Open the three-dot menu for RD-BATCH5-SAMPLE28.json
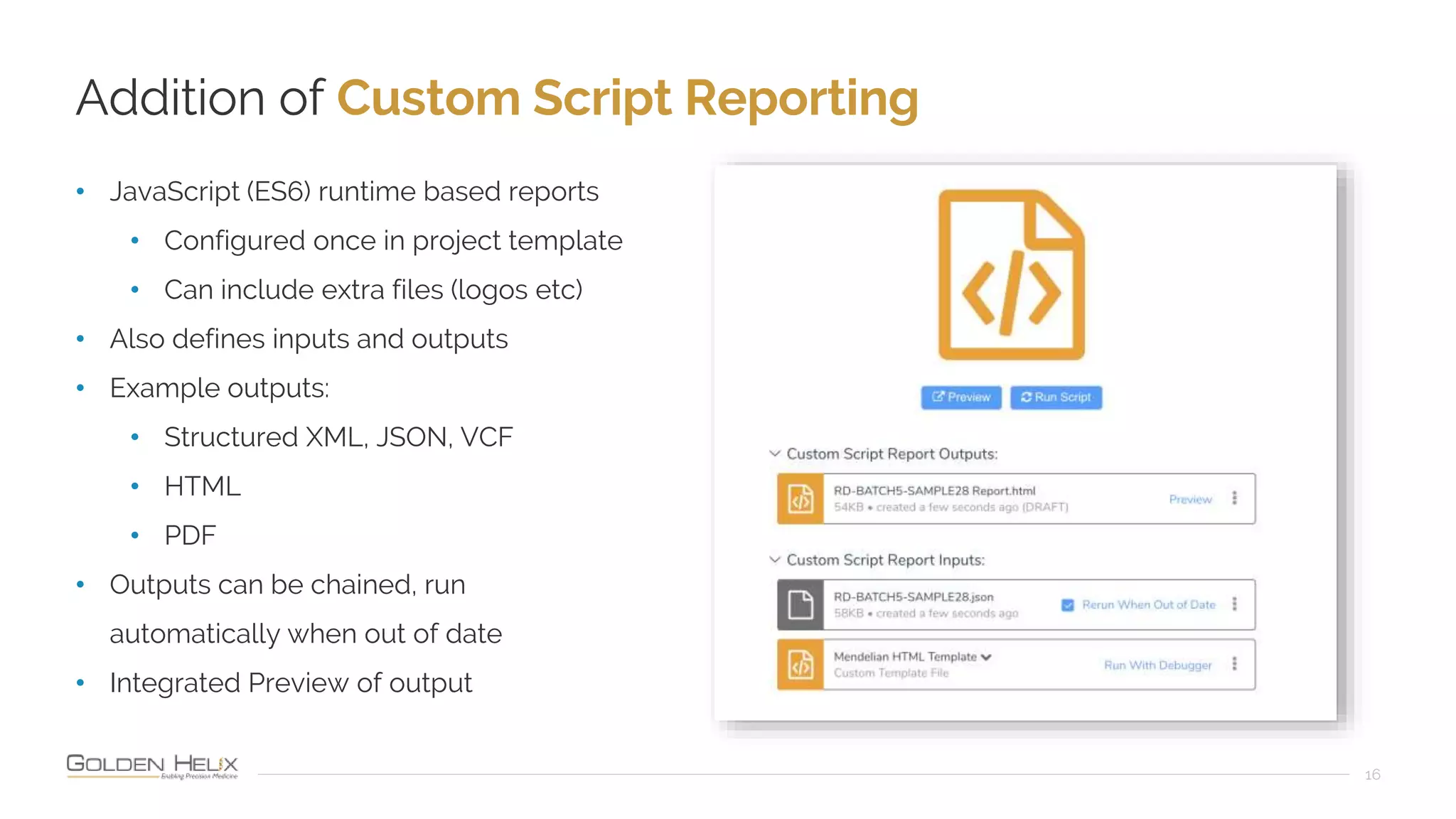 point(1235,604)
